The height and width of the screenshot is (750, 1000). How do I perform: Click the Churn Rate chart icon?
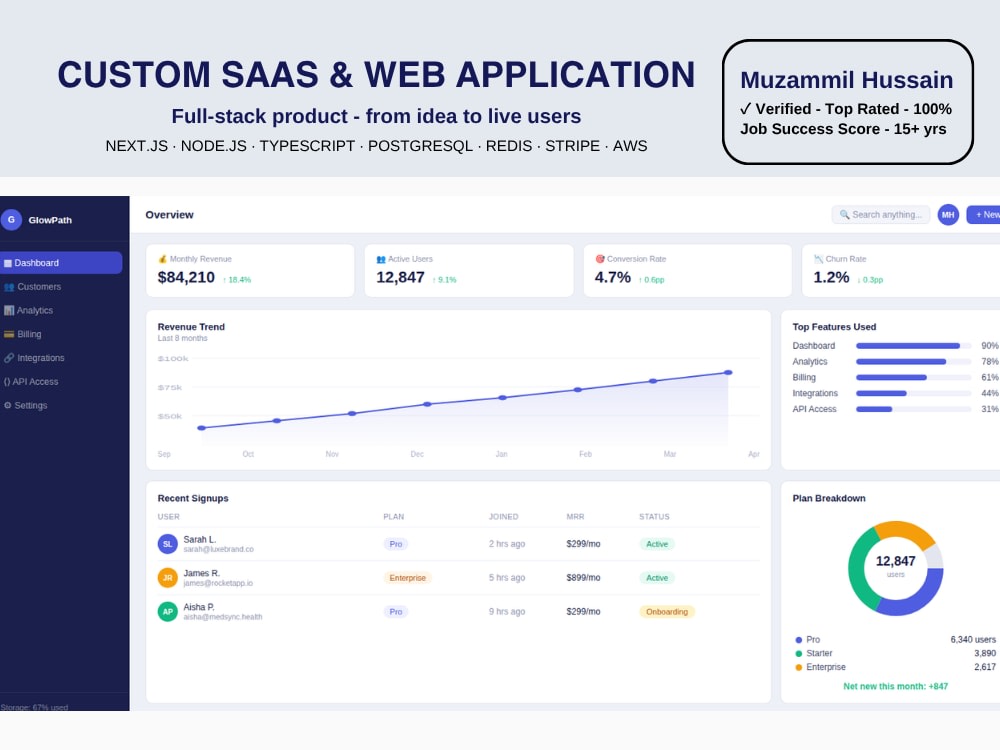(x=818, y=259)
